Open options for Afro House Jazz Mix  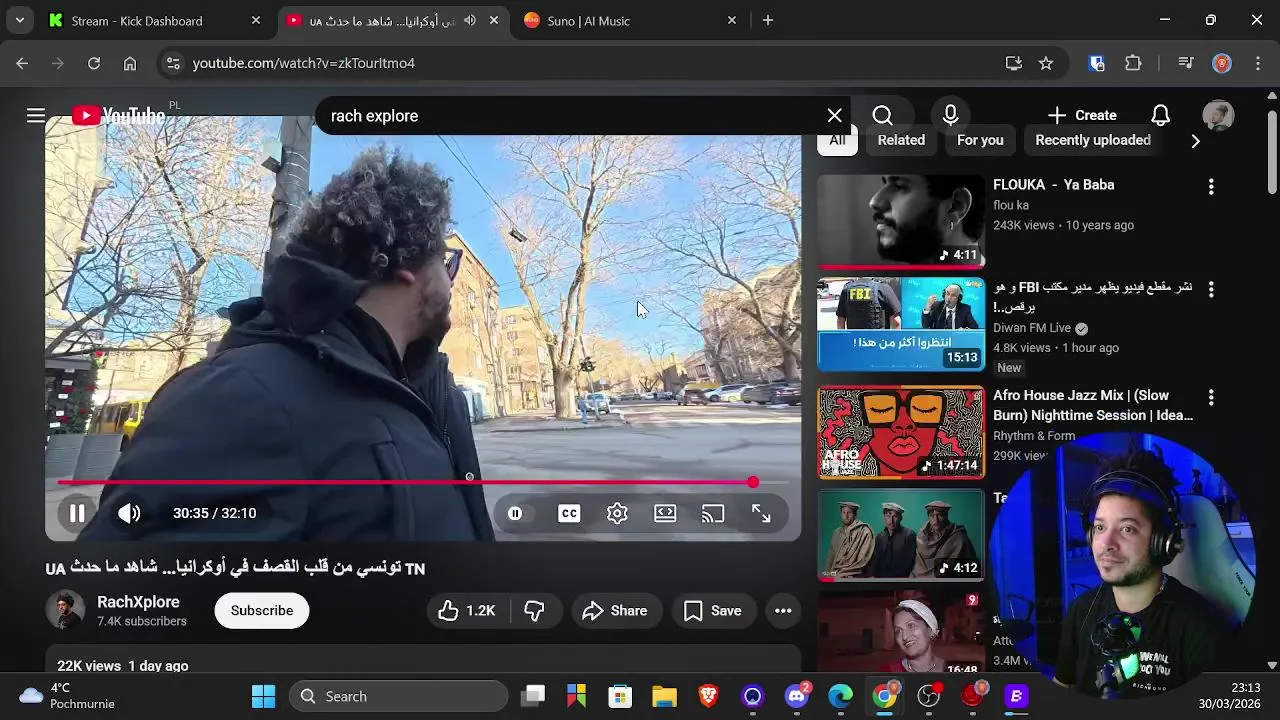(1211, 397)
